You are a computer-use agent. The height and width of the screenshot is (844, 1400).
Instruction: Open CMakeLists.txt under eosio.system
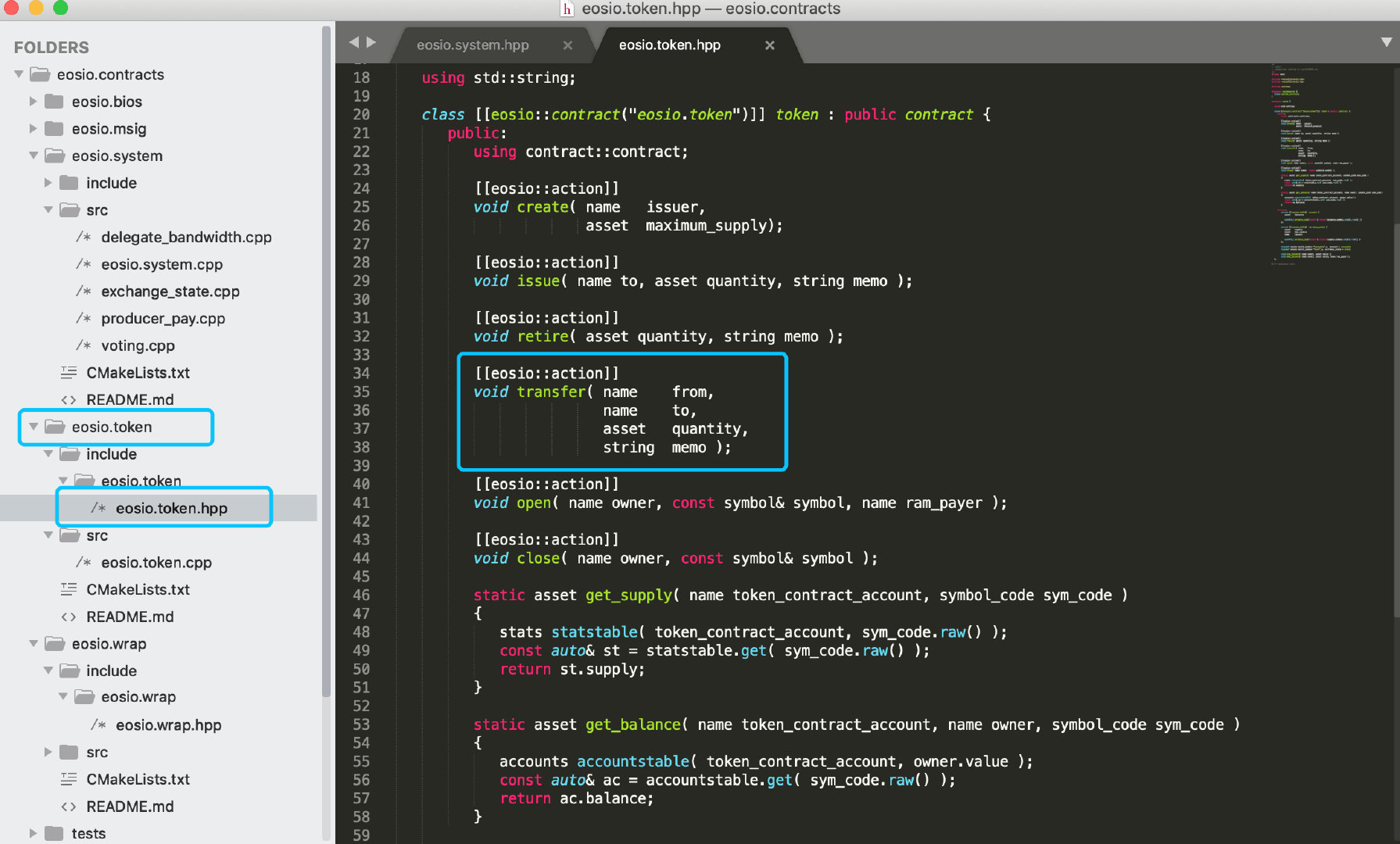[x=138, y=373]
